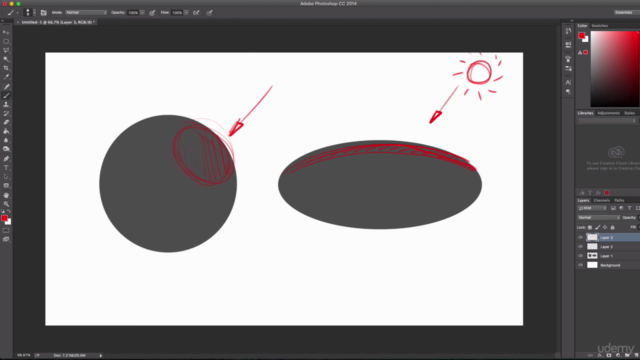The height and width of the screenshot is (360, 640).
Task: Click foreground color swatch in toolbox
Action: click(4, 218)
